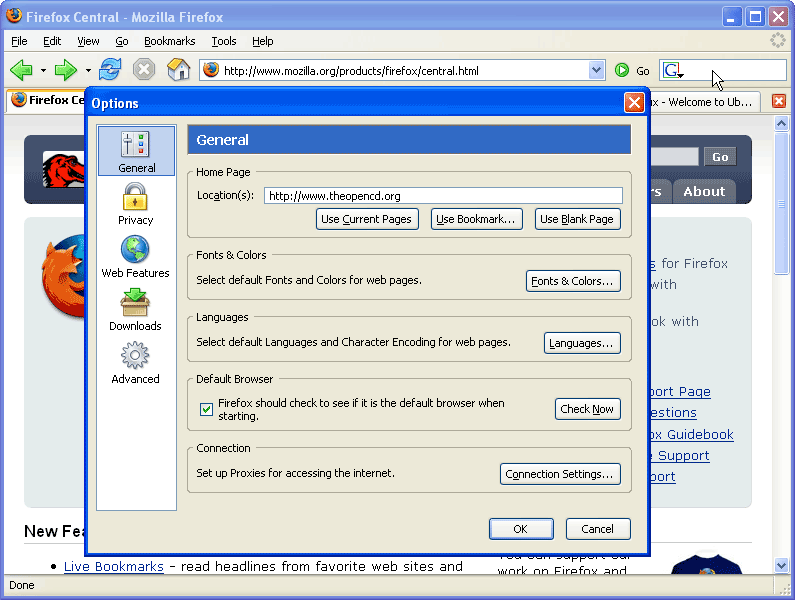Open the Bookmarks menu
Image resolution: width=795 pixels, height=600 pixels.
[169, 41]
